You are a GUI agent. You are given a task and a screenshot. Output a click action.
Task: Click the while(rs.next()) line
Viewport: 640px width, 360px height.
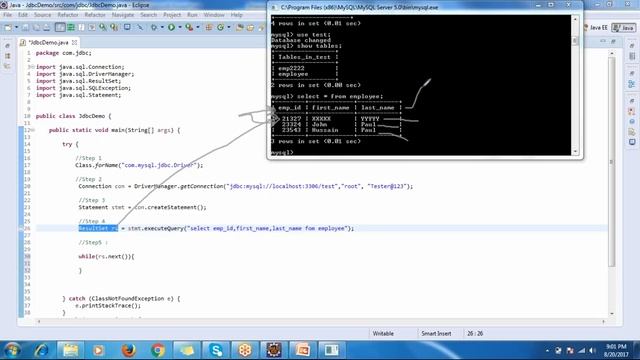tap(106, 257)
